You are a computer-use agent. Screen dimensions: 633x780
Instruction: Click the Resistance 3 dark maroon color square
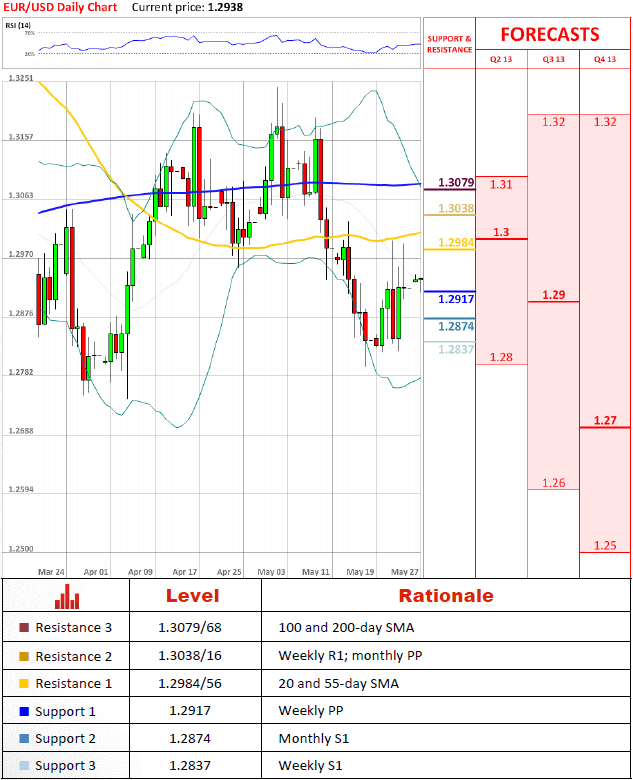click(24, 628)
